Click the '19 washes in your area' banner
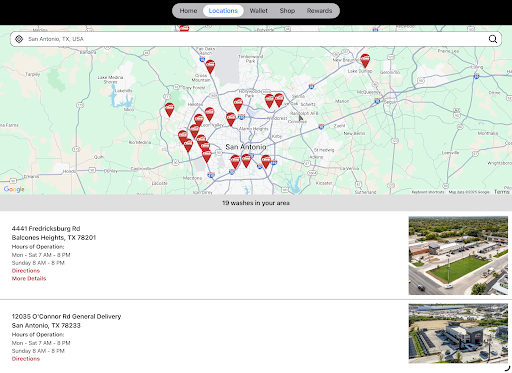 click(x=256, y=203)
